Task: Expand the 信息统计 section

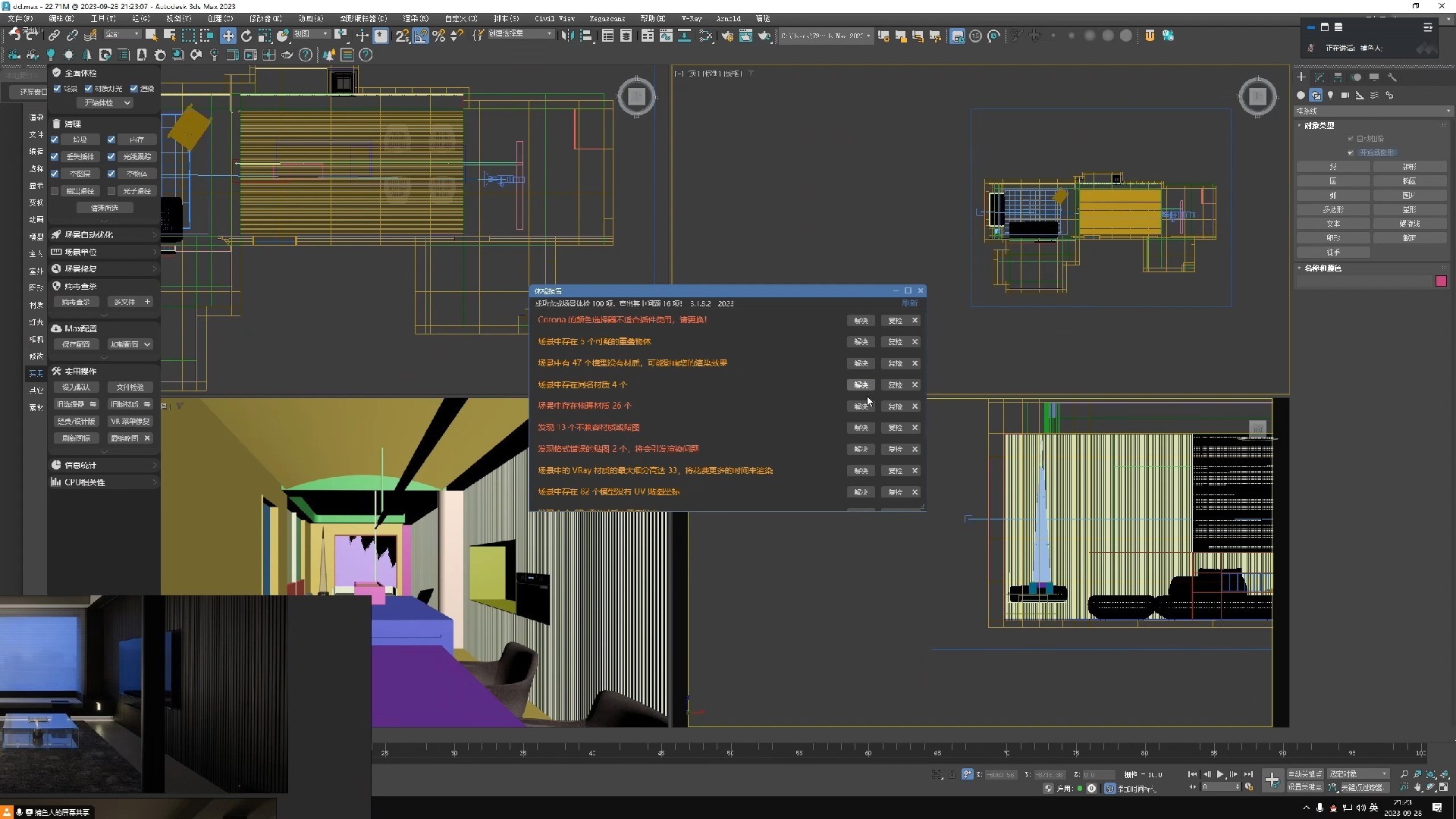Action: [x=104, y=466]
